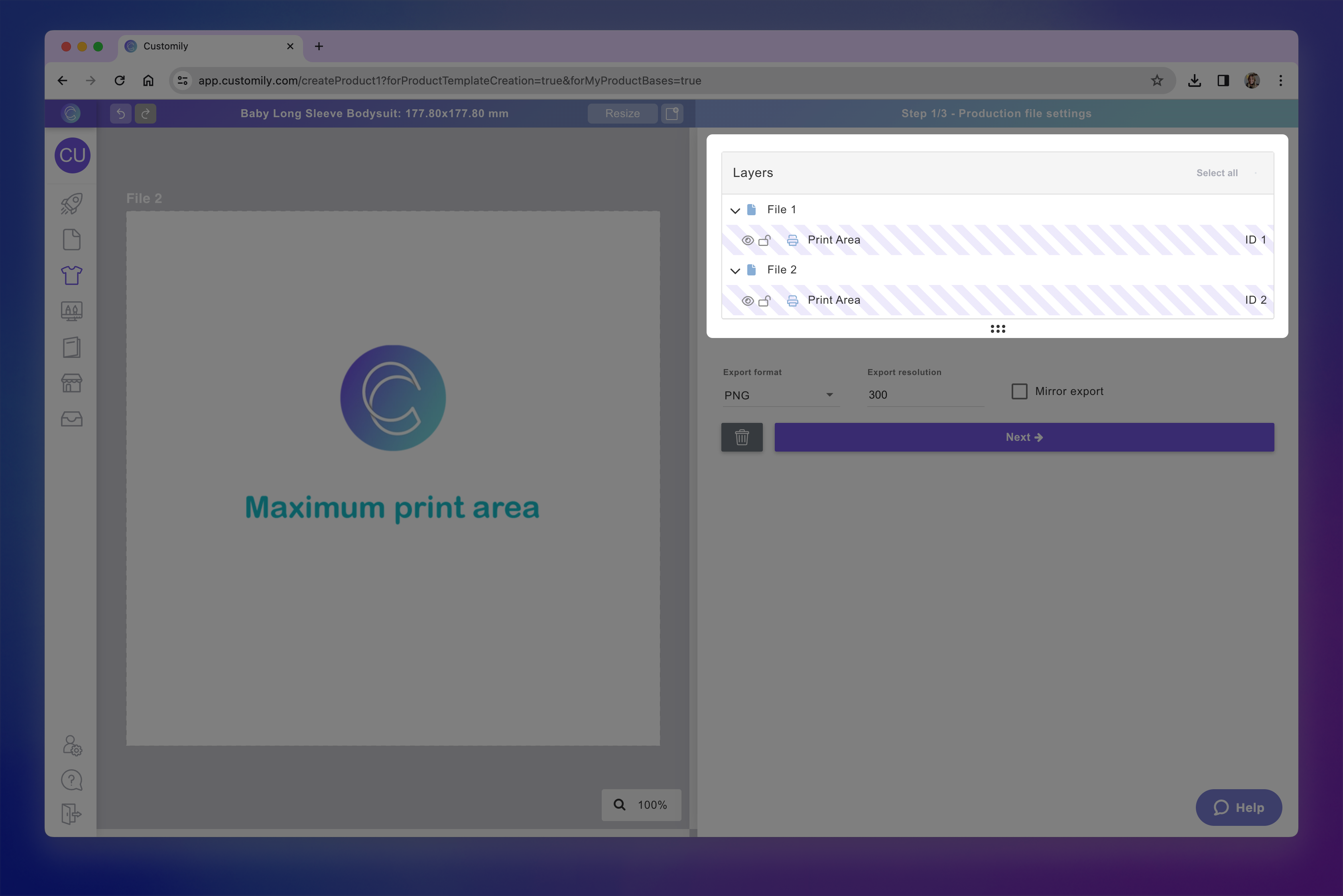The width and height of the screenshot is (1343, 896).
Task: Toggle visibility eye for ID 1 Print Area
Action: coord(747,241)
